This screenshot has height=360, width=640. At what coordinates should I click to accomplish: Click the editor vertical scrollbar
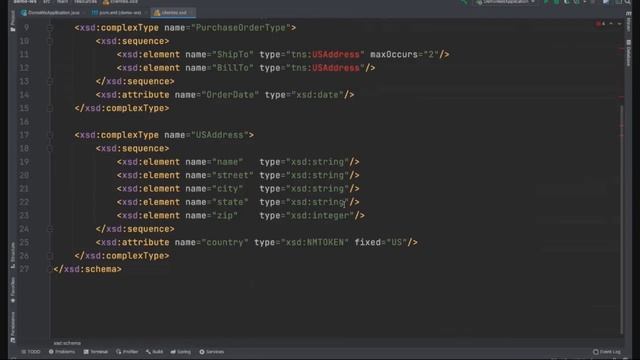coord(621,220)
